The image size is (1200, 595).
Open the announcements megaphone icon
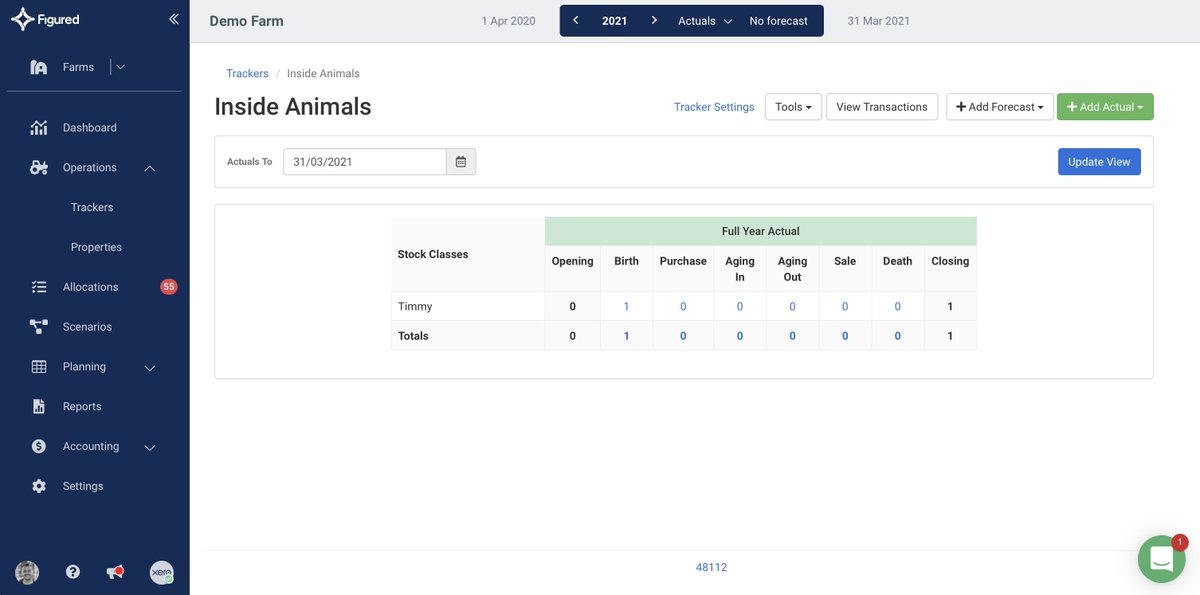(116, 572)
